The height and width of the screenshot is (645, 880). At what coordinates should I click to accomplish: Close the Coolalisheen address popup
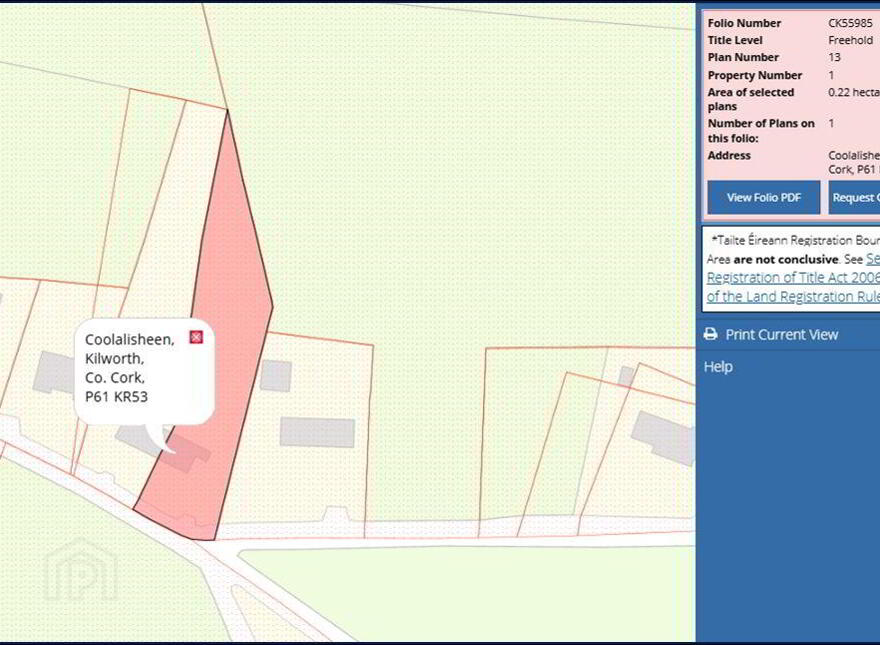tap(196, 337)
